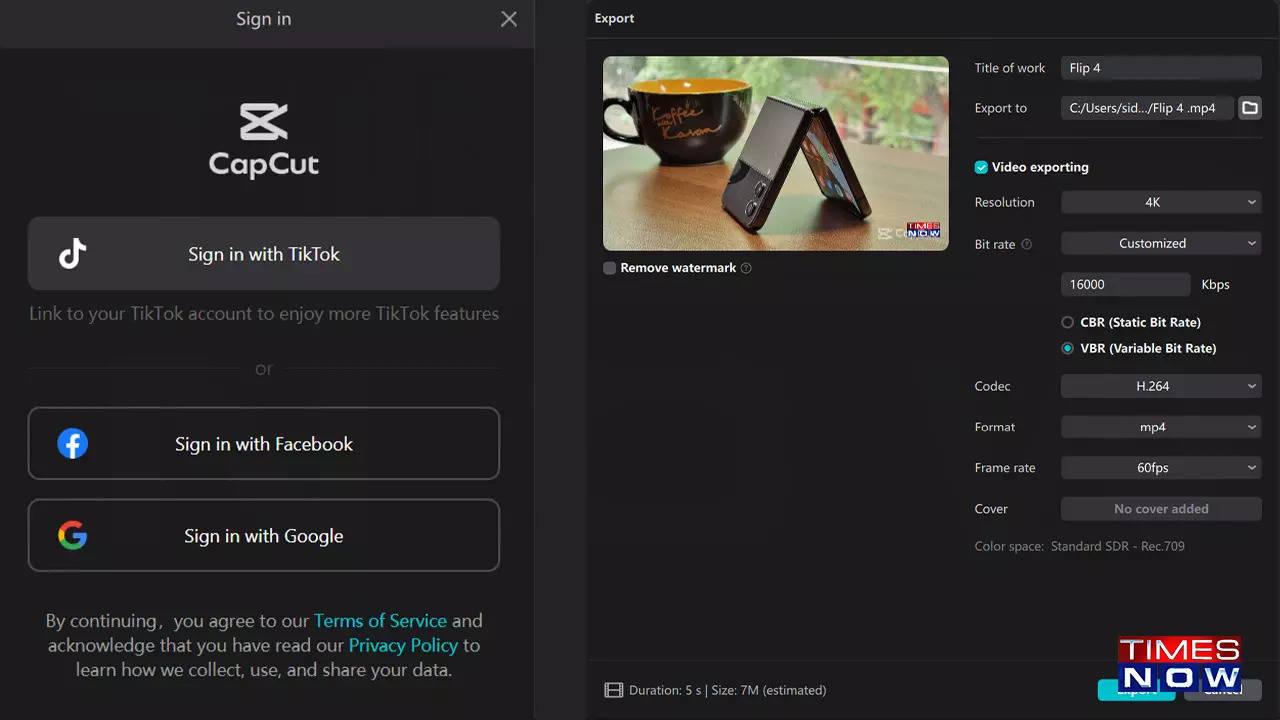This screenshot has width=1280, height=720.
Task: Click the Color space Standard SDR text
Action: coord(1080,546)
